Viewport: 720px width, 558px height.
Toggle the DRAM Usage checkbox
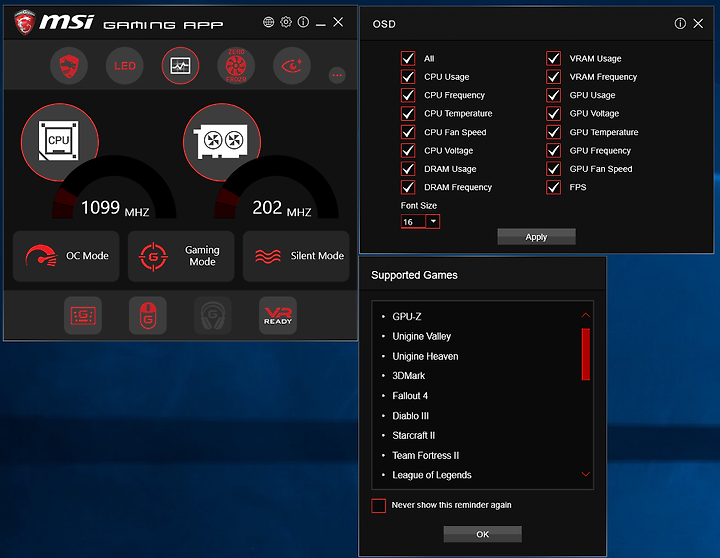click(x=408, y=169)
